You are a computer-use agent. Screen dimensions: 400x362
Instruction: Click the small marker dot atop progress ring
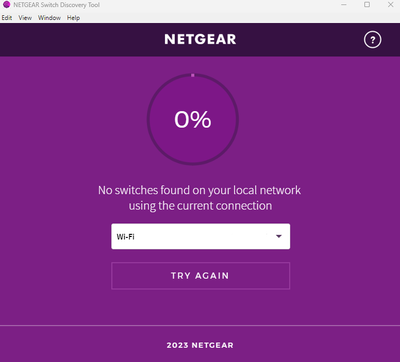click(193, 75)
